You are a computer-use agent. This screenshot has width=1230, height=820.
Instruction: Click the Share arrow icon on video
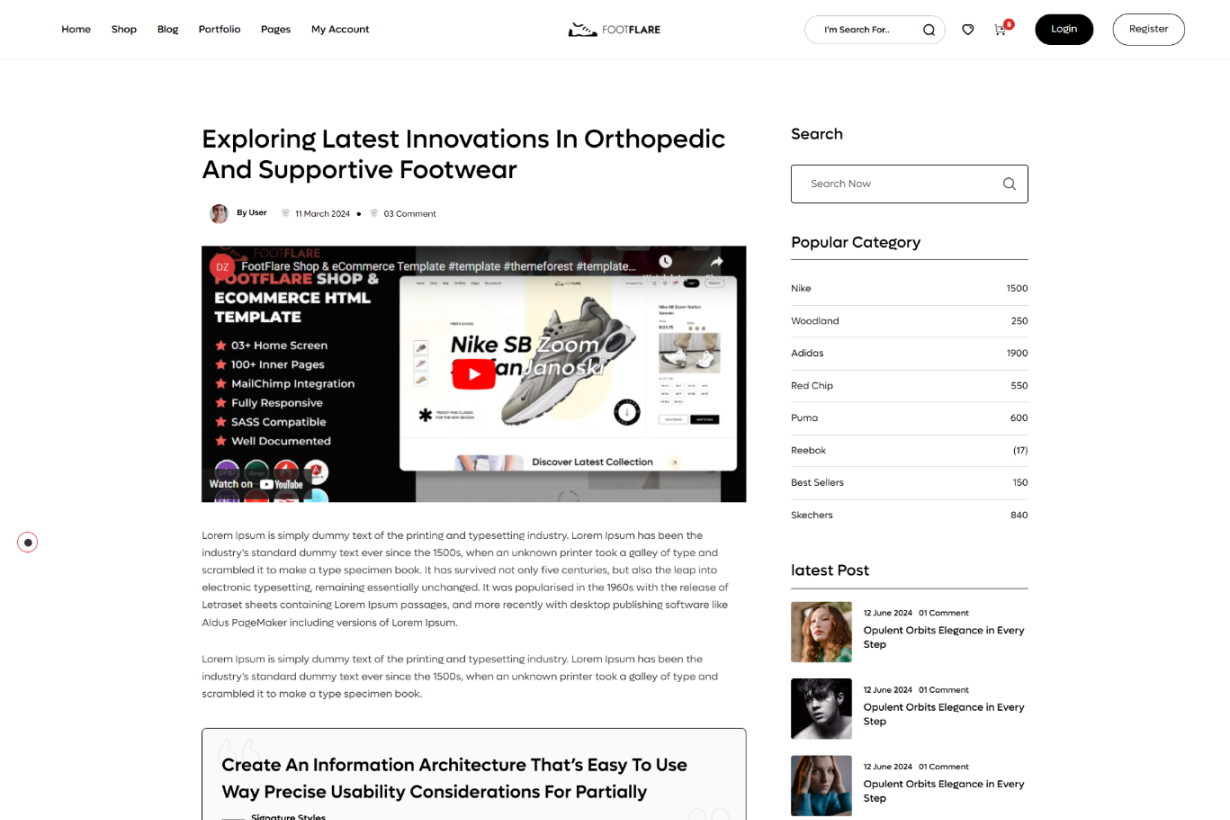tap(716, 262)
